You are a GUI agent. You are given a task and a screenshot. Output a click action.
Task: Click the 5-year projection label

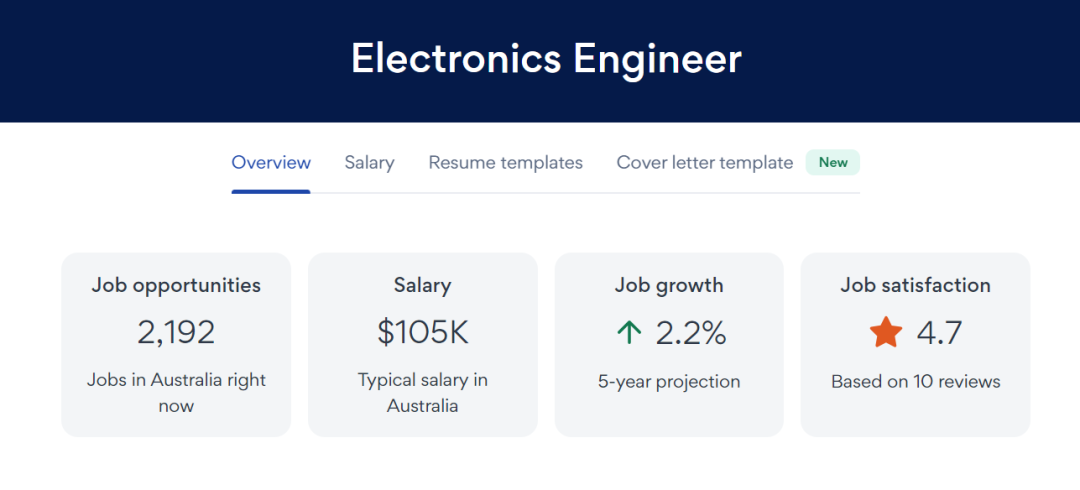tap(669, 381)
